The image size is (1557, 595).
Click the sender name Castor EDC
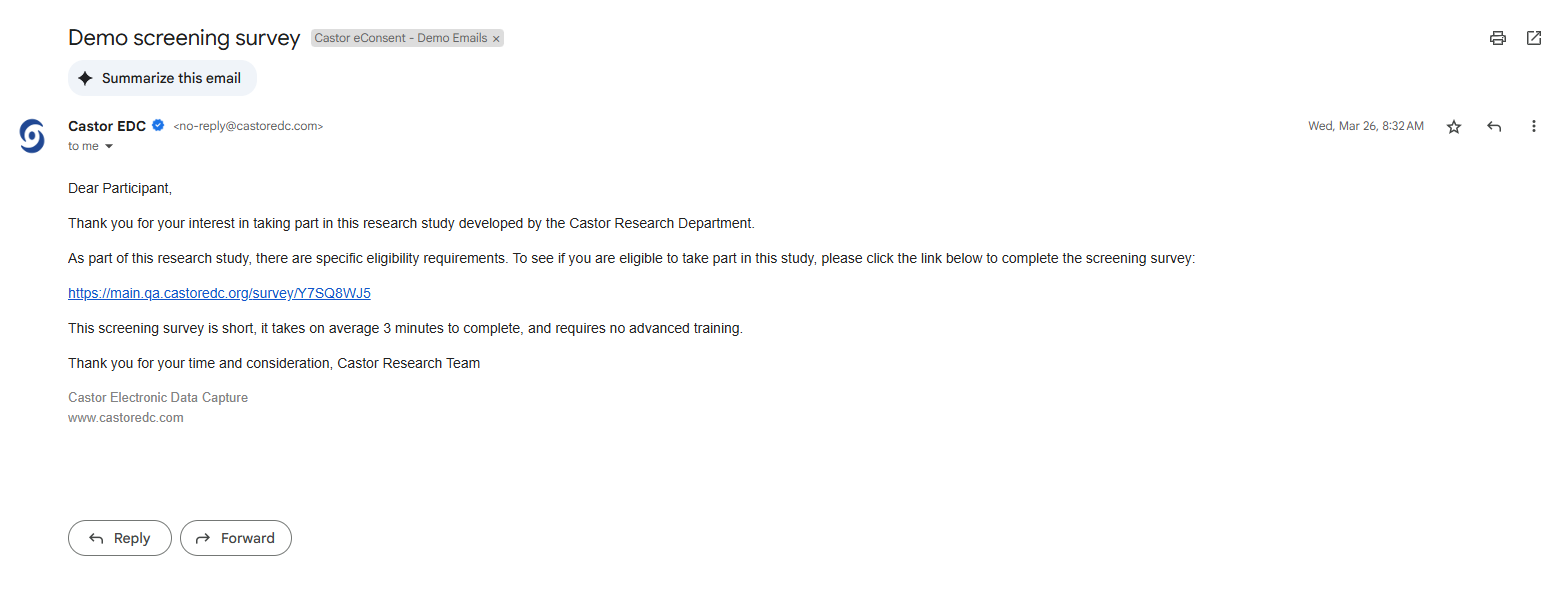coord(107,126)
